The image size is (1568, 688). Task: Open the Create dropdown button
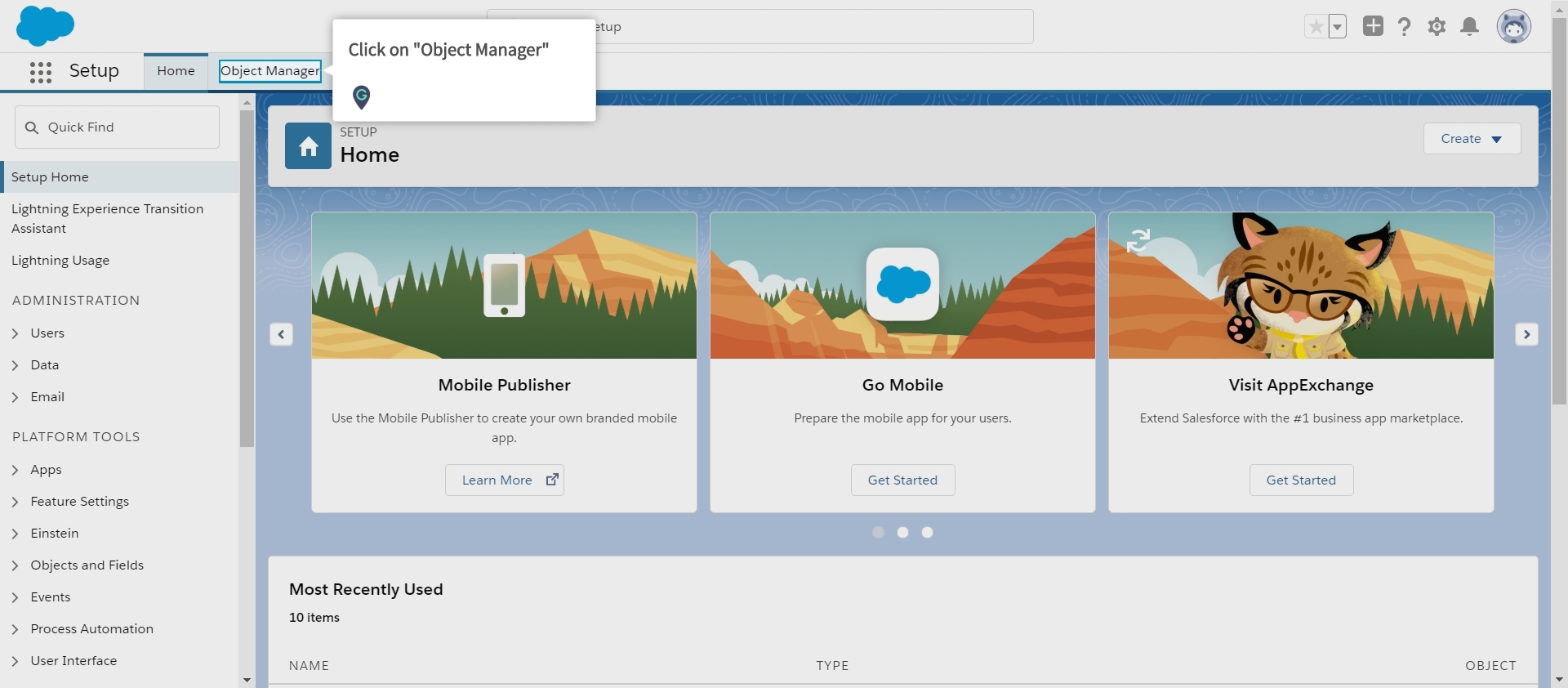(1472, 139)
